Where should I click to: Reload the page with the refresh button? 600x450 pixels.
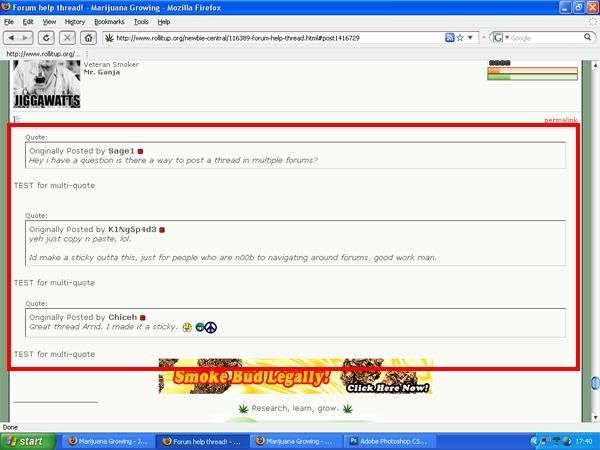[x=46, y=38]
